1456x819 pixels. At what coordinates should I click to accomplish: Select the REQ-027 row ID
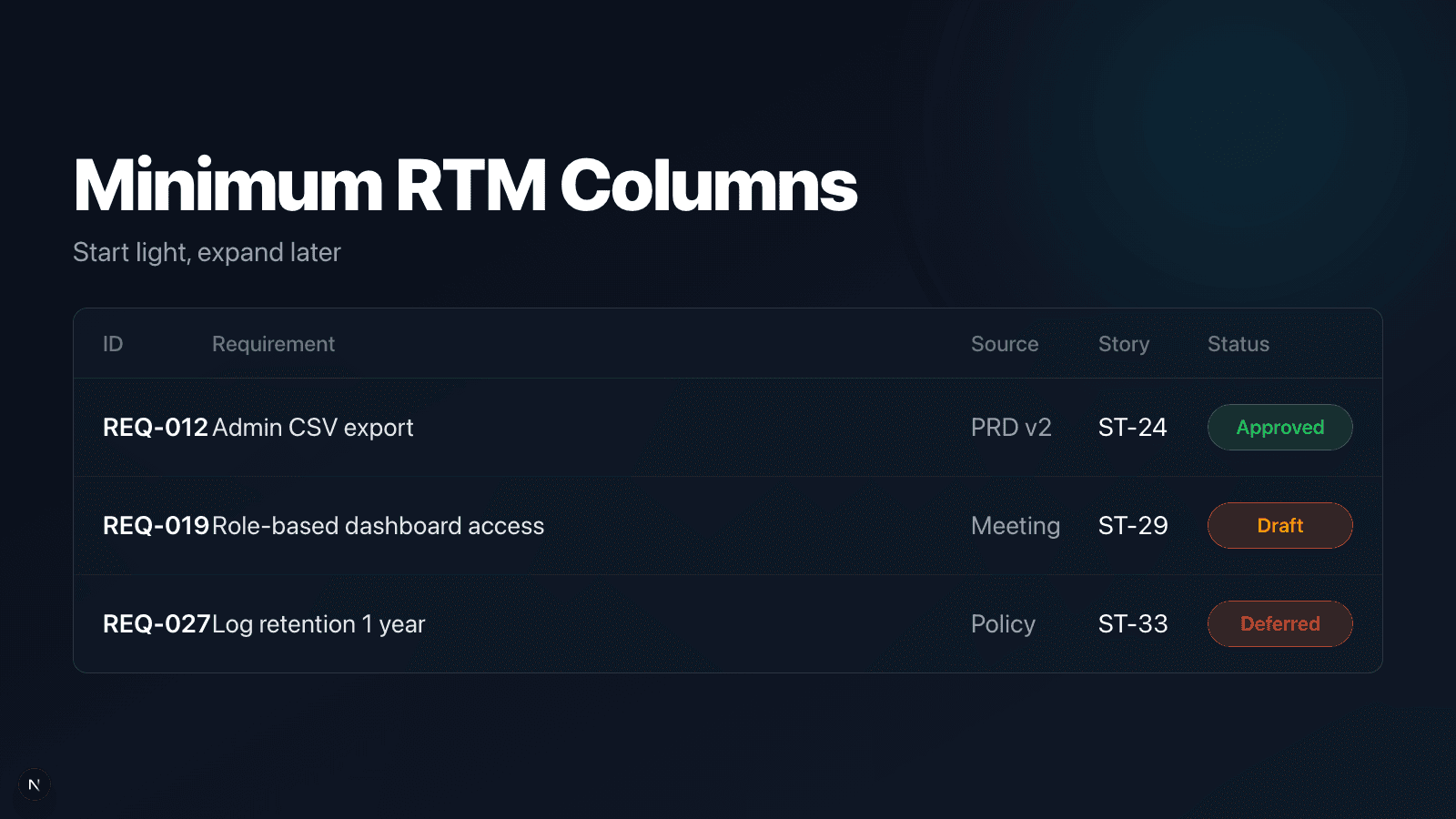pyautogui.click(x=155, y=623)
